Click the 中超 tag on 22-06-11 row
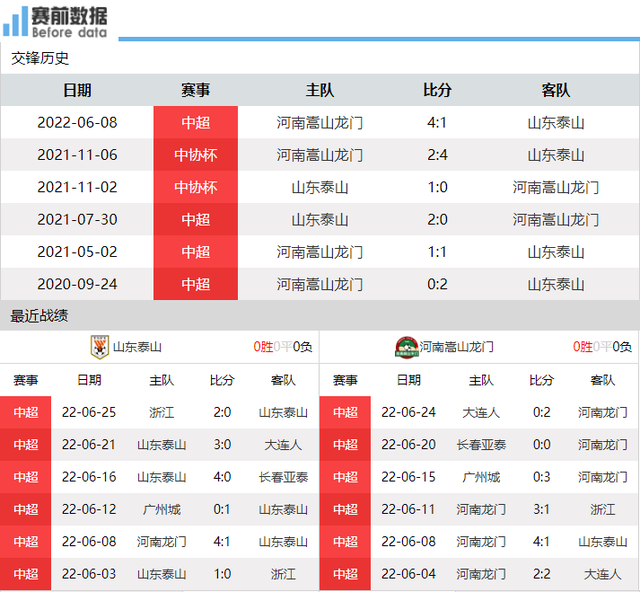This screenshot has width=640, height=592. pos(345,510)
